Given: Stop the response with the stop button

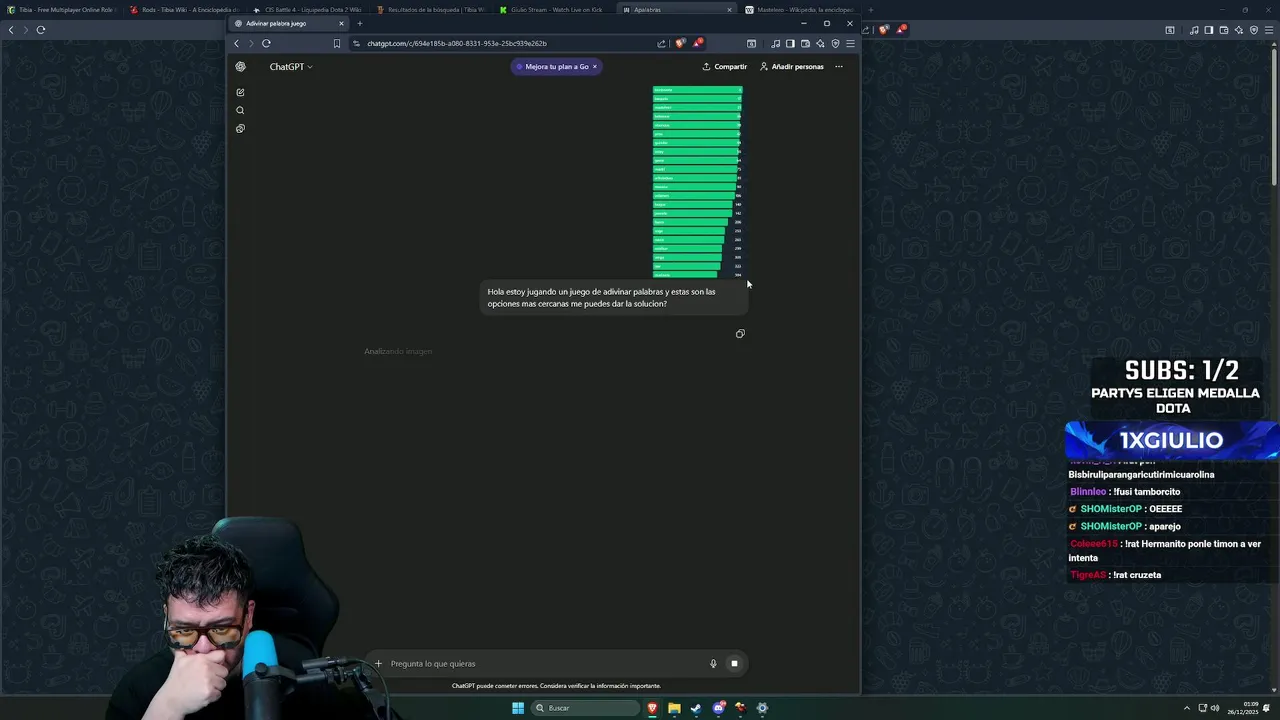Looking at the screenshot, I should tap(734, 664).
